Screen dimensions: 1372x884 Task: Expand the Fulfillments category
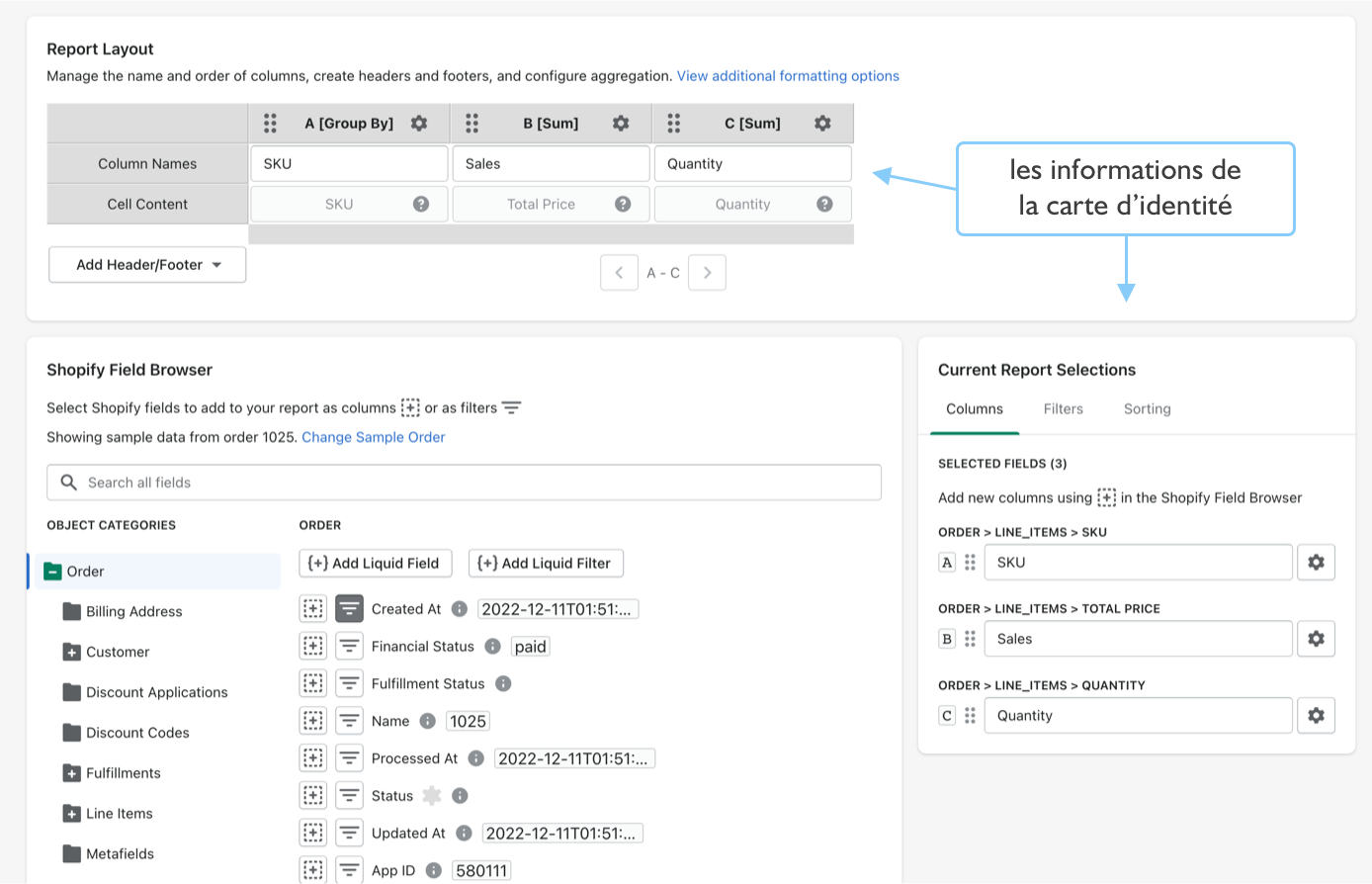[72, 773]
